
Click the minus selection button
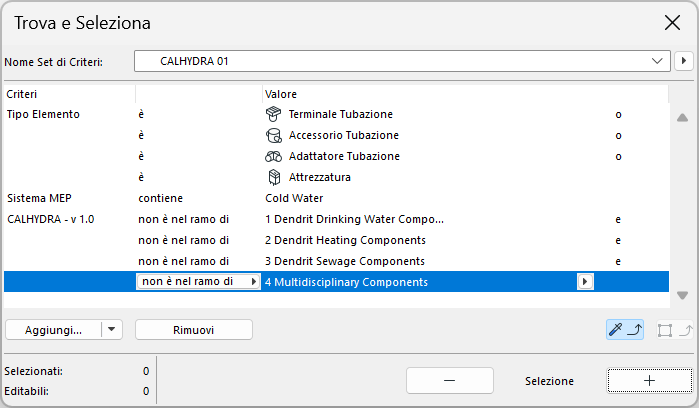pos(449,381)
